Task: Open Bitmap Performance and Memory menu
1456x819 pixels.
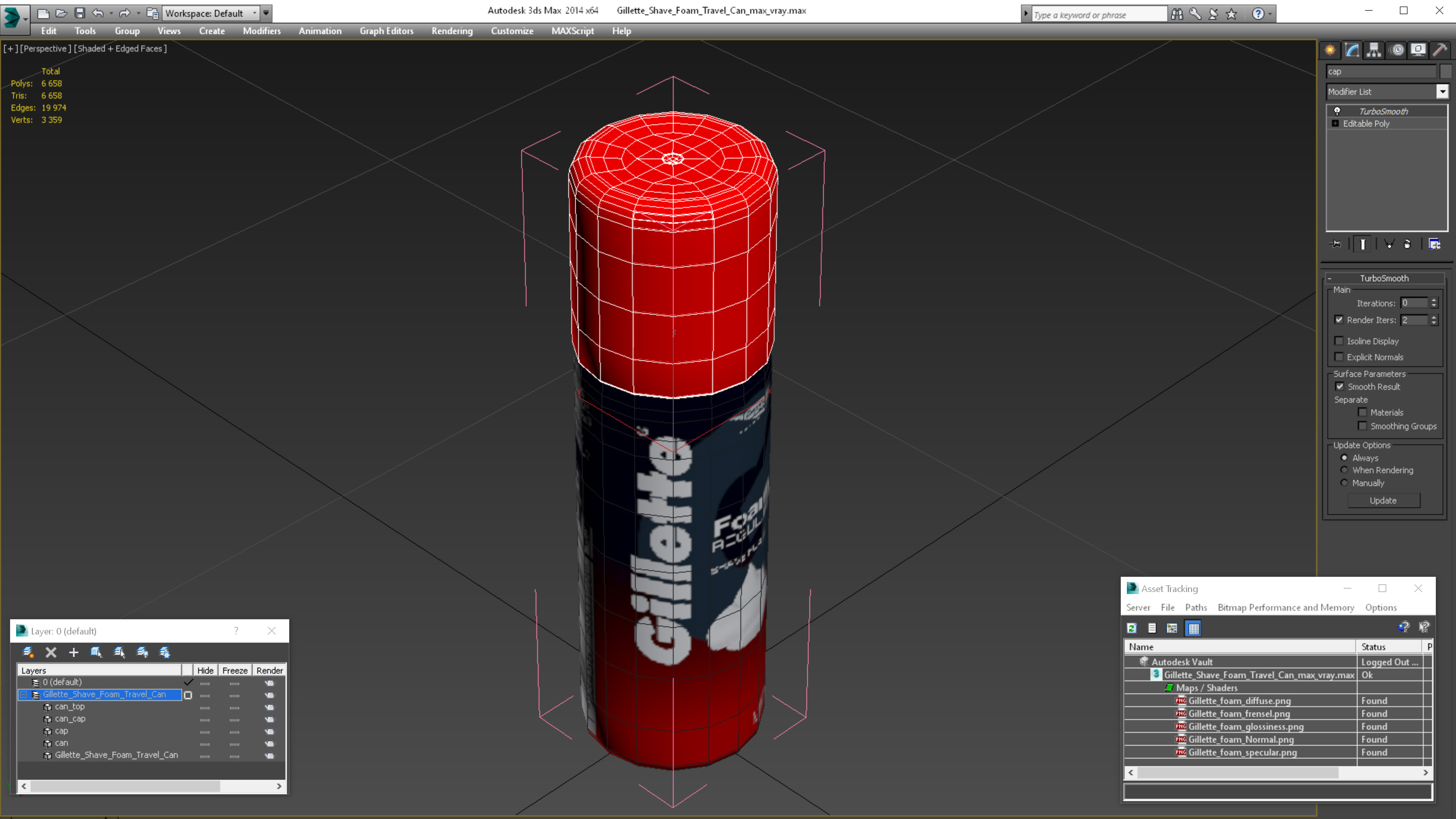Action: 1286,608
